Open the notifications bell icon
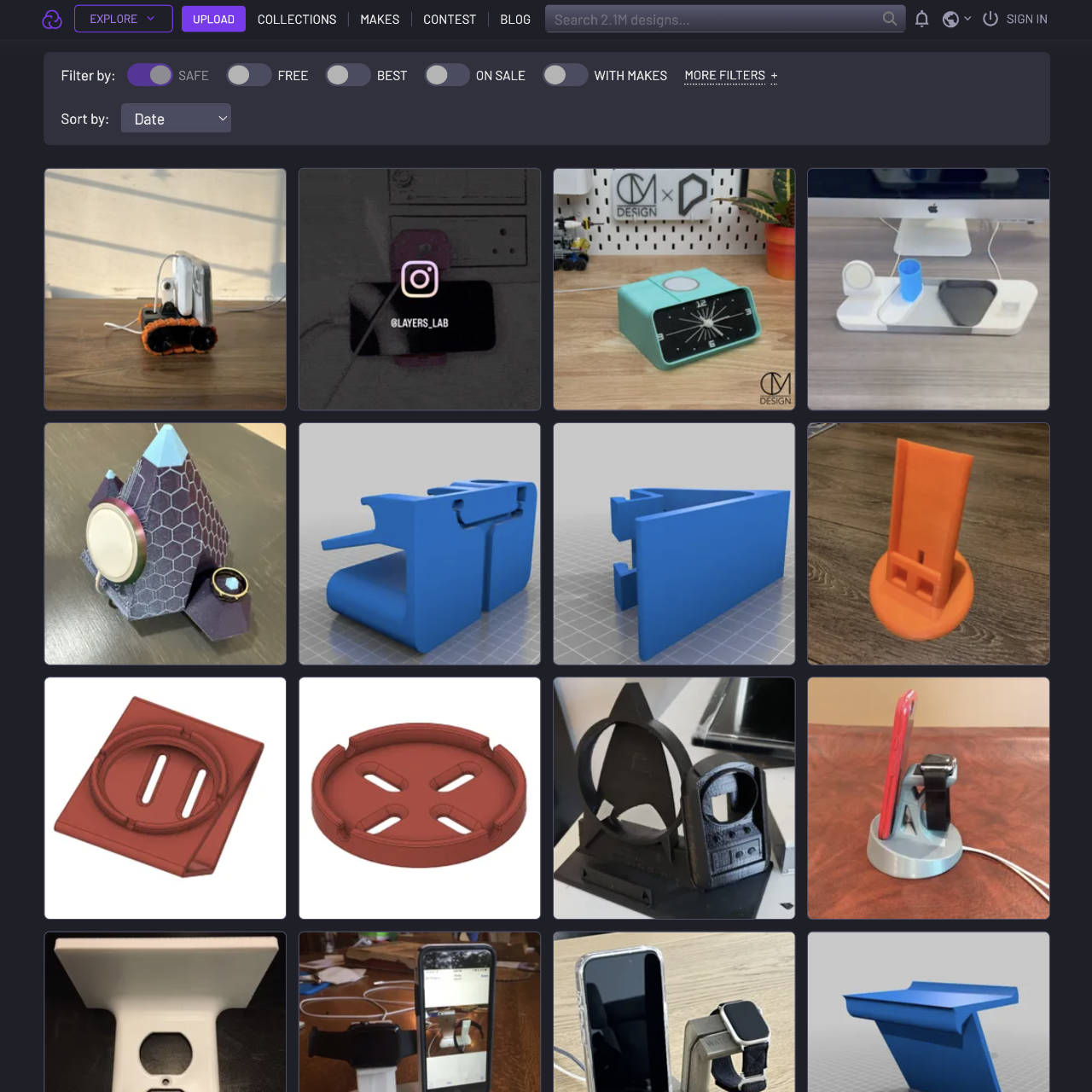Viewport: 1092px width, 1092px height. click(921, 19)
